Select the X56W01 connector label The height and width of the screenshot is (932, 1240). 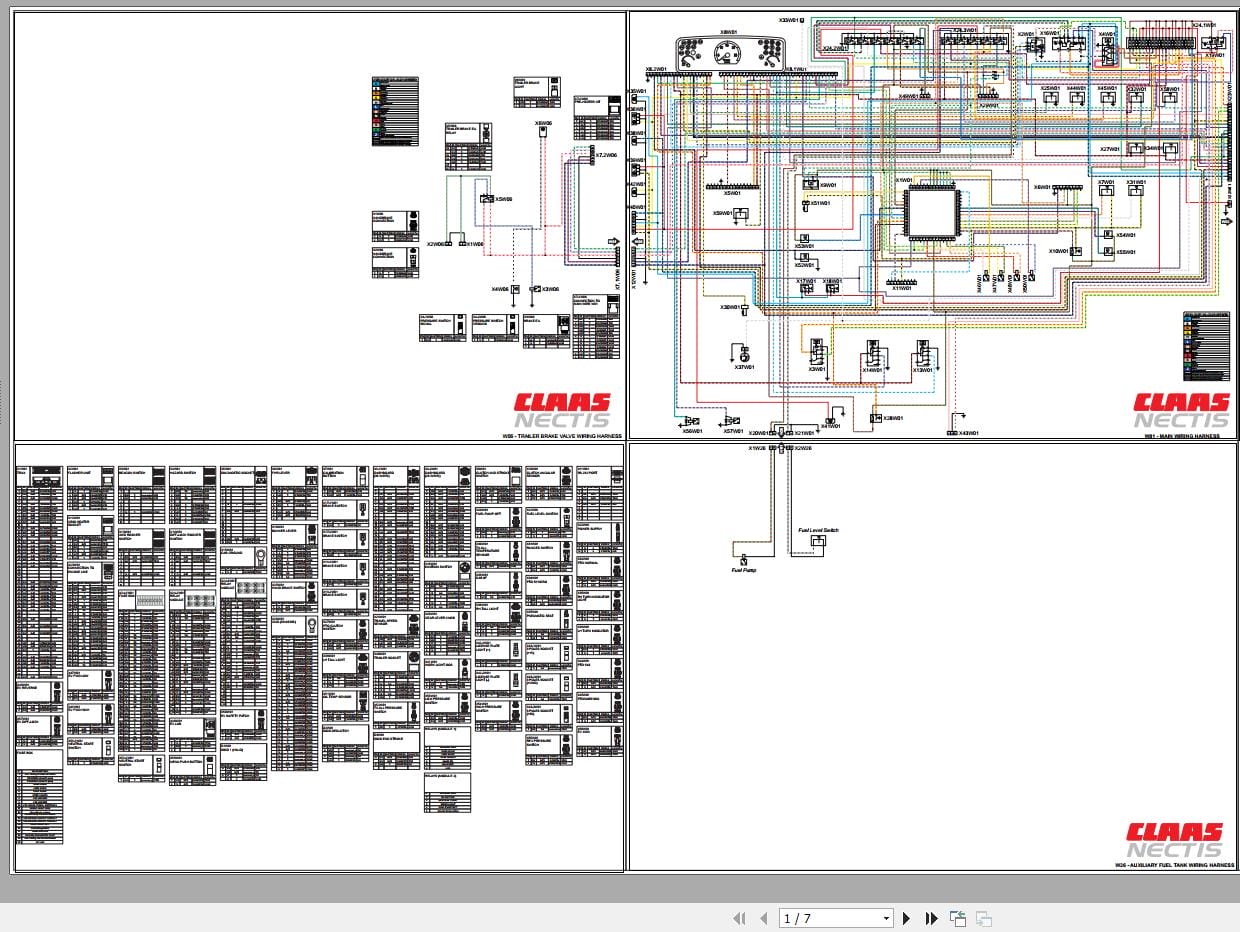pos(693,431)
